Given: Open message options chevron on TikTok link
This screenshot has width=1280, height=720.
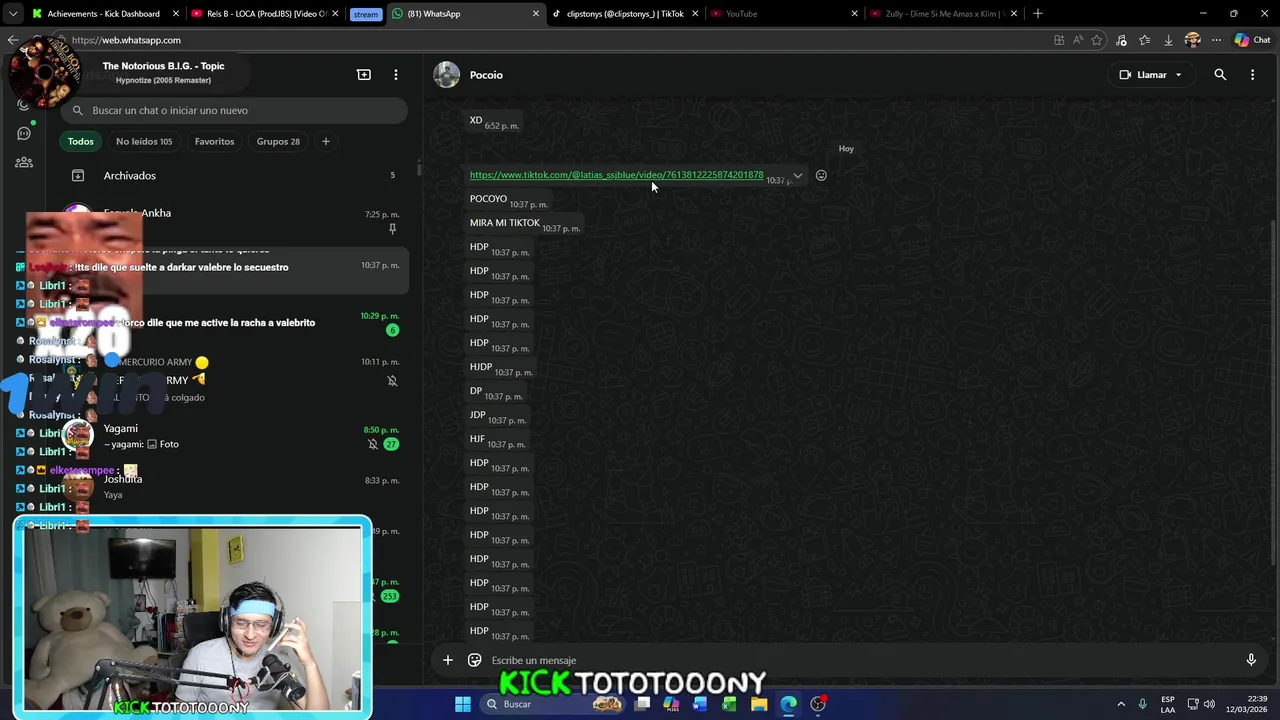Looking at the screenshot, I should click(x=797, y=175).
